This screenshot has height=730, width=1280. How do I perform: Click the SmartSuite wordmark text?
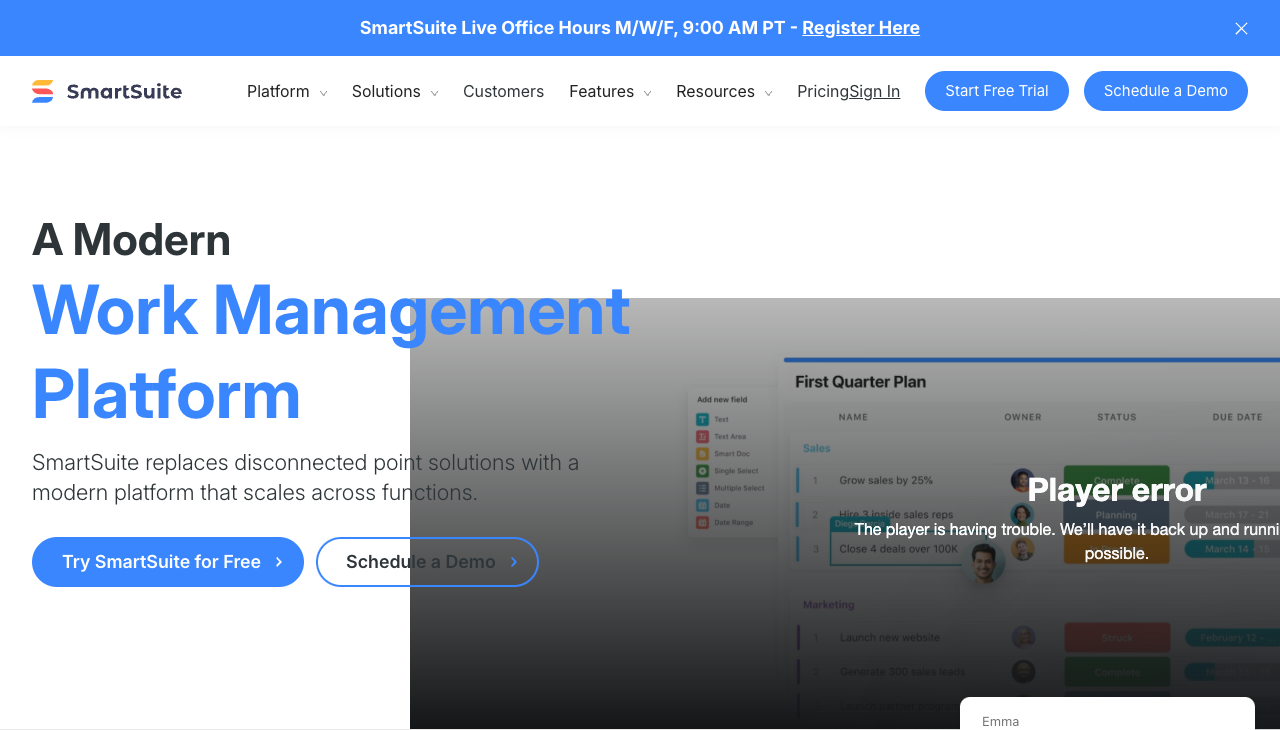[x=124, y=91]
